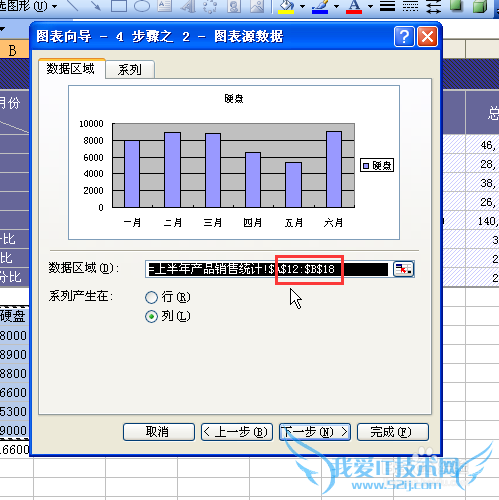Open 3-D Style cube icon
The image size is (499, 500).
[x=480, y=6]
